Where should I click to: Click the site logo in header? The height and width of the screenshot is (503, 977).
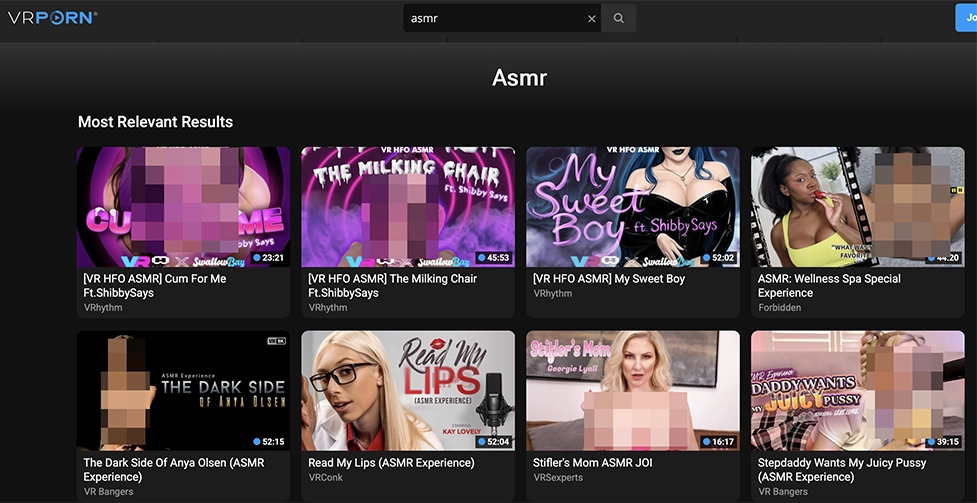[52, 17]
